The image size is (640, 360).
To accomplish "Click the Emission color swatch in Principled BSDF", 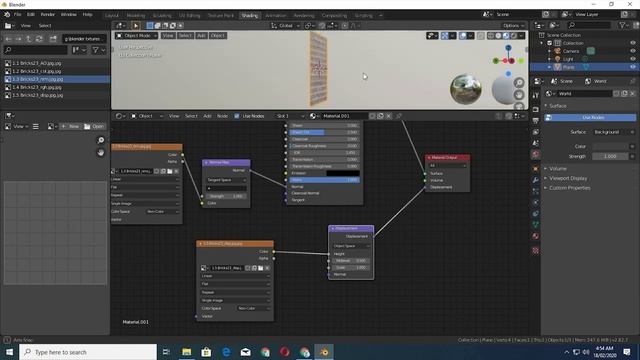I will point(343,173).
